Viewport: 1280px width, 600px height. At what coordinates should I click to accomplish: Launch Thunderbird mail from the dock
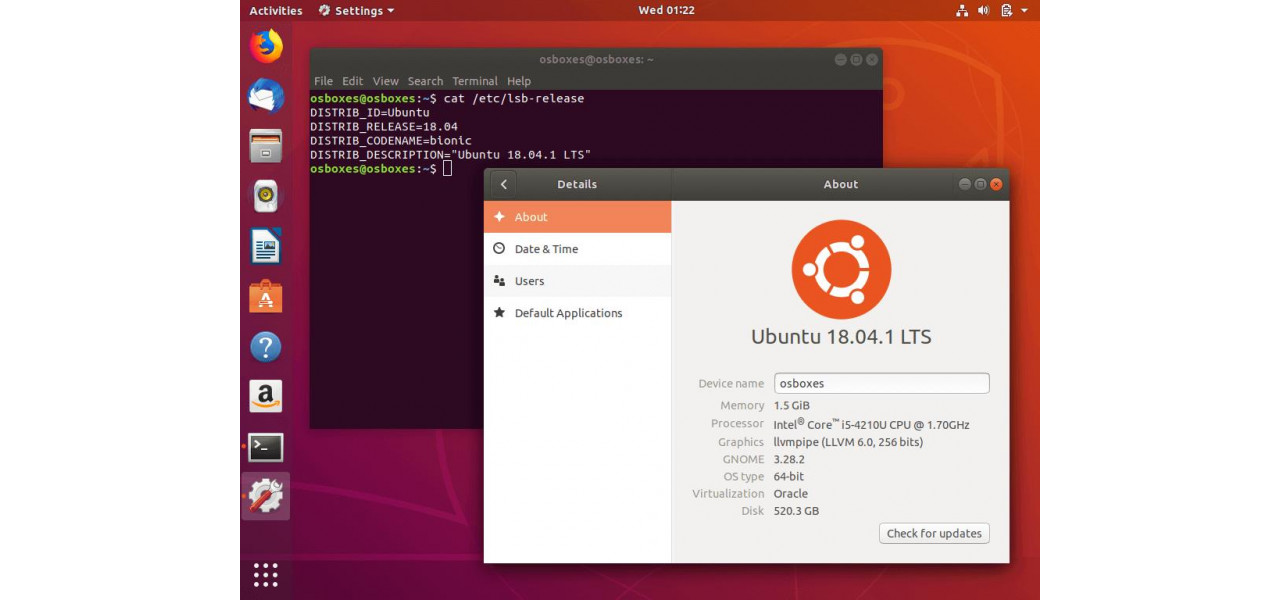coord(266,96)
